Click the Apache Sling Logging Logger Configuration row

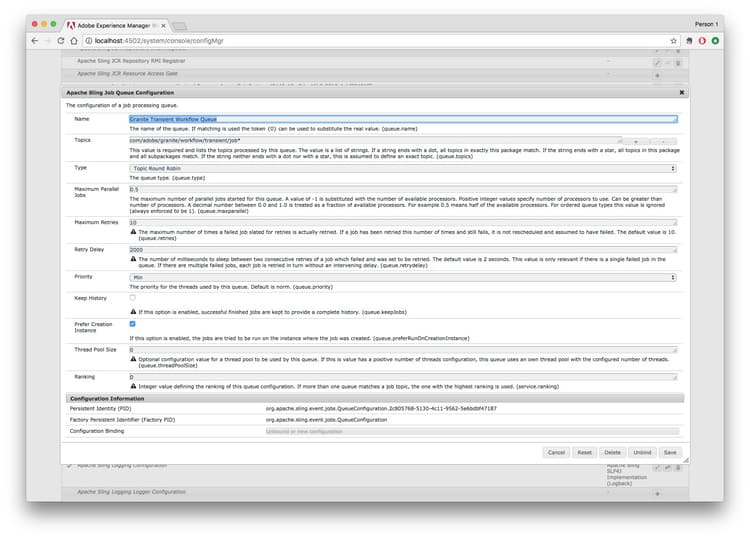[375, 492]
